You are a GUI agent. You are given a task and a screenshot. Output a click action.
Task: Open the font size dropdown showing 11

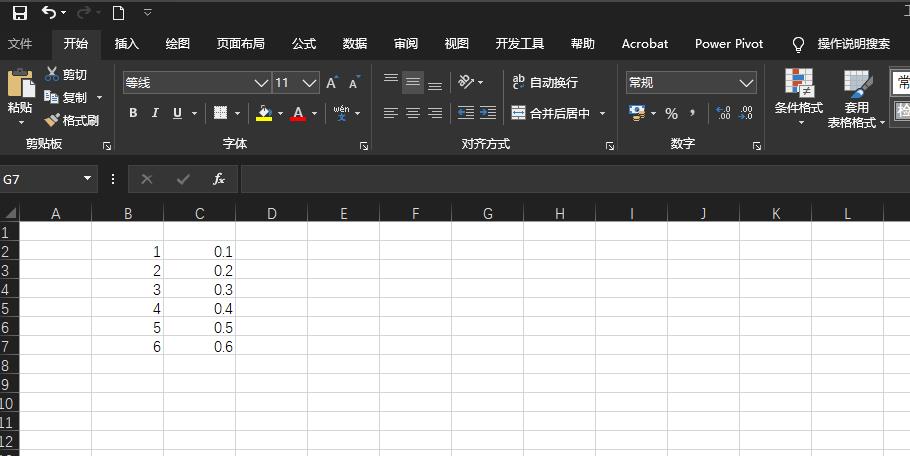click(310, 83)
